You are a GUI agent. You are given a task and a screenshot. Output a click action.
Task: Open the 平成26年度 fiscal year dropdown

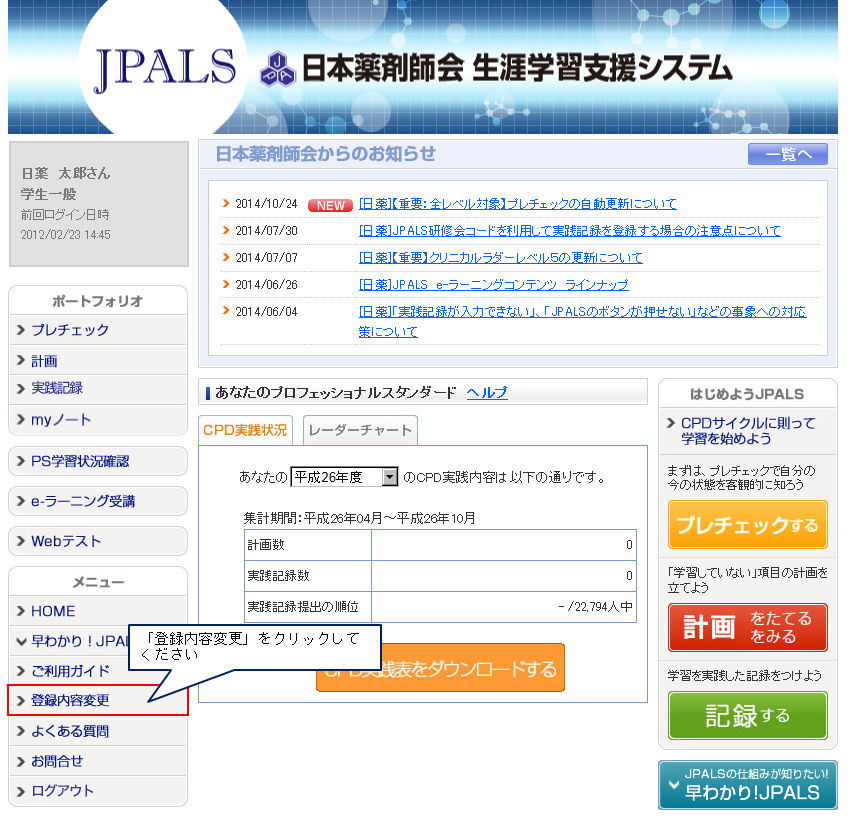[x=344, y=477]
